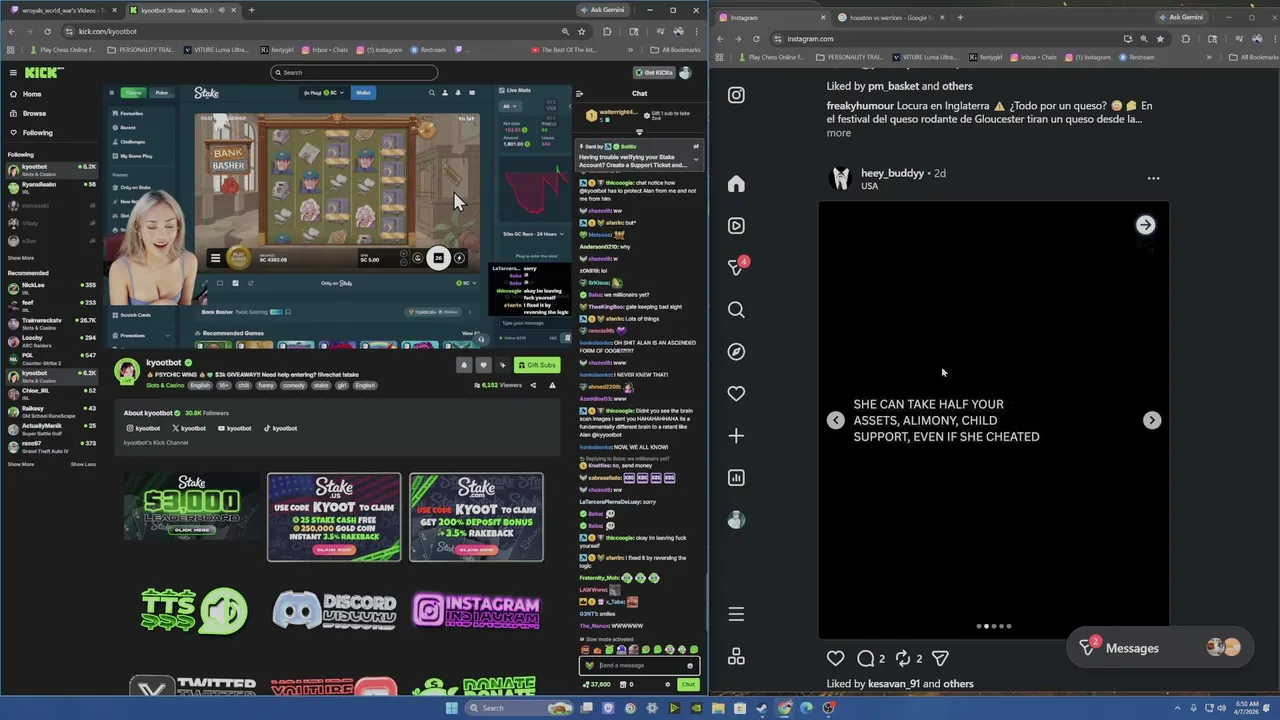Click the comedy stream tag
Image resolution: width=1280 pixels, height=720 pixels.
[293, 385]
